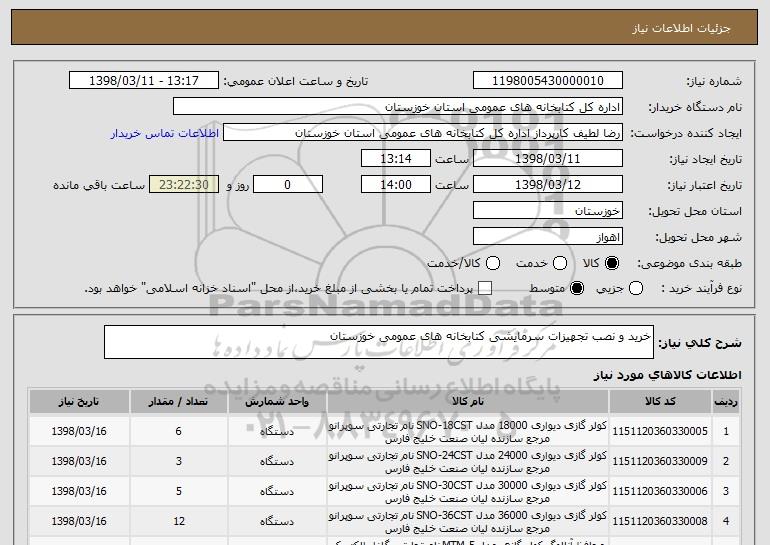Viewport: 770px width, 545px height.
Task: Click the ردیف column header
Action: click(726, 402)
